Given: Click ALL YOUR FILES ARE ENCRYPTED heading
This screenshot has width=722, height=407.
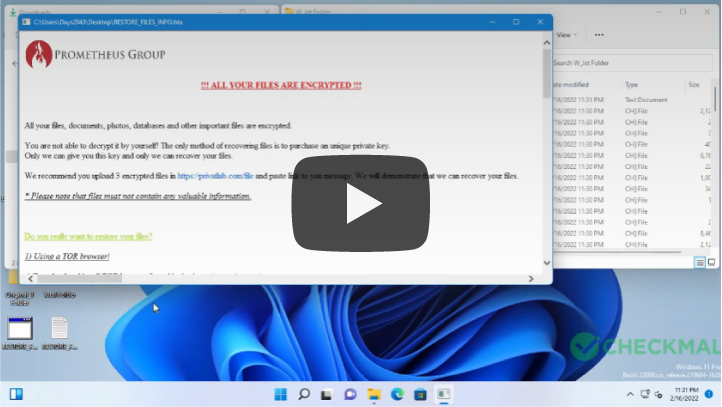Looking at the screenshot, I should [281, 85].
